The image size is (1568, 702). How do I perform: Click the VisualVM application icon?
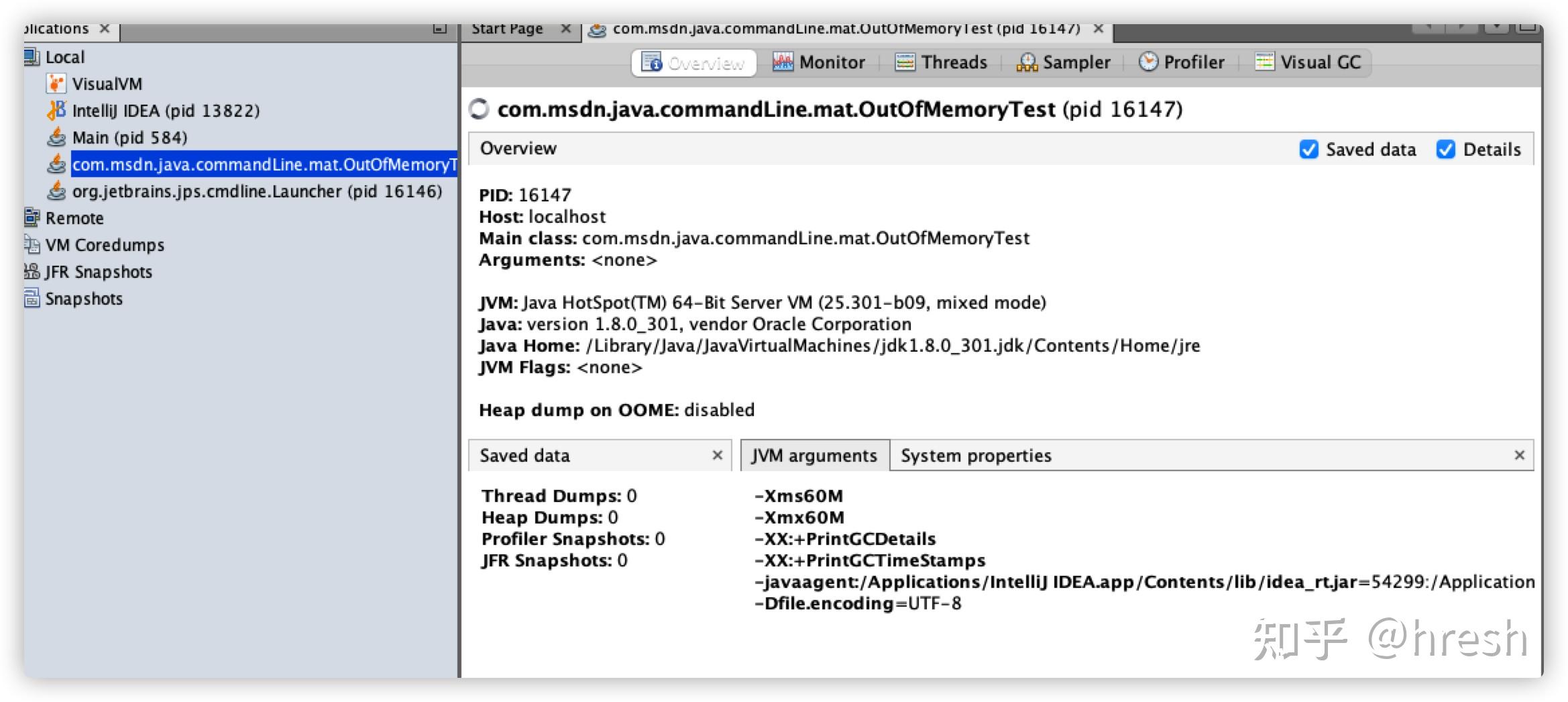56,84
